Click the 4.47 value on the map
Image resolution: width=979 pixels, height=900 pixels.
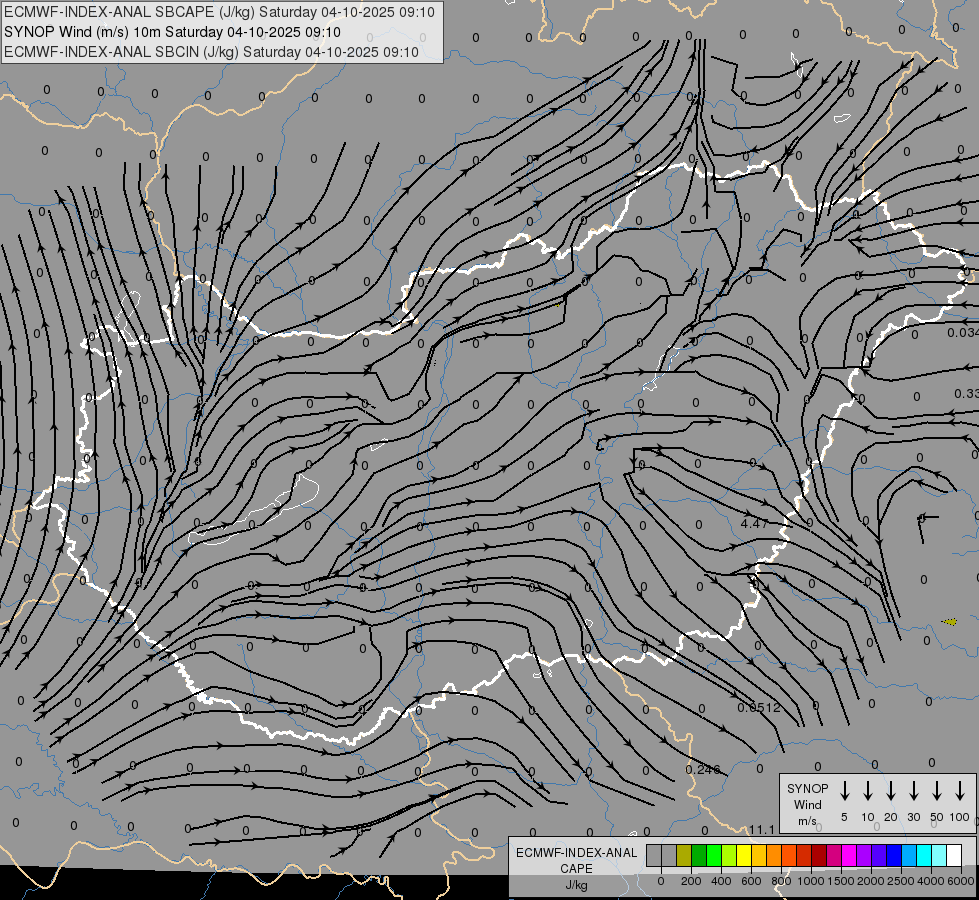pyautogui.click(x=754, y=523)
